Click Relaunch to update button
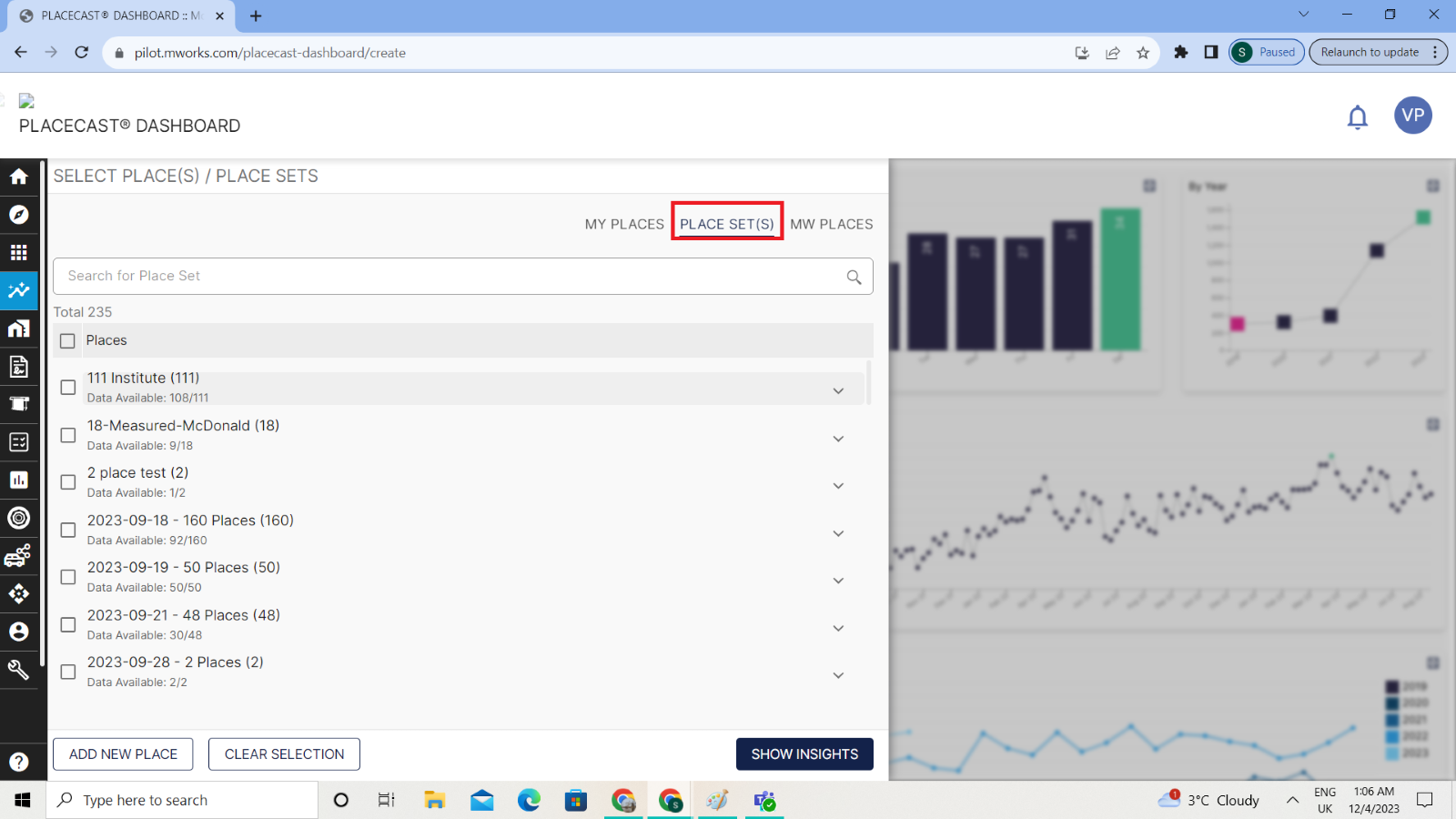 pos(1377,52)
